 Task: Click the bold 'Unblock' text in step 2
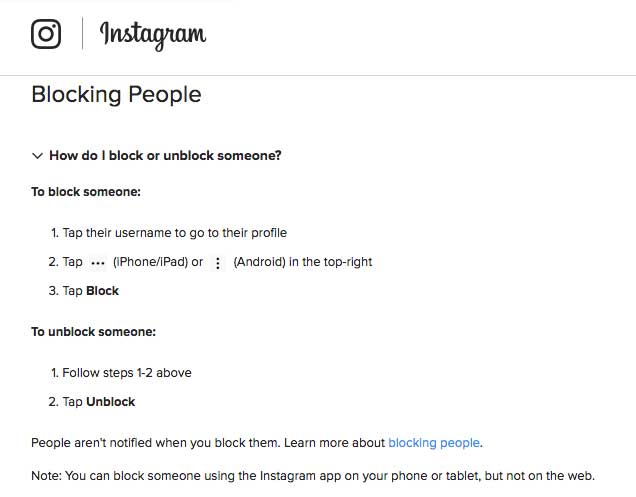pos(110,402)
